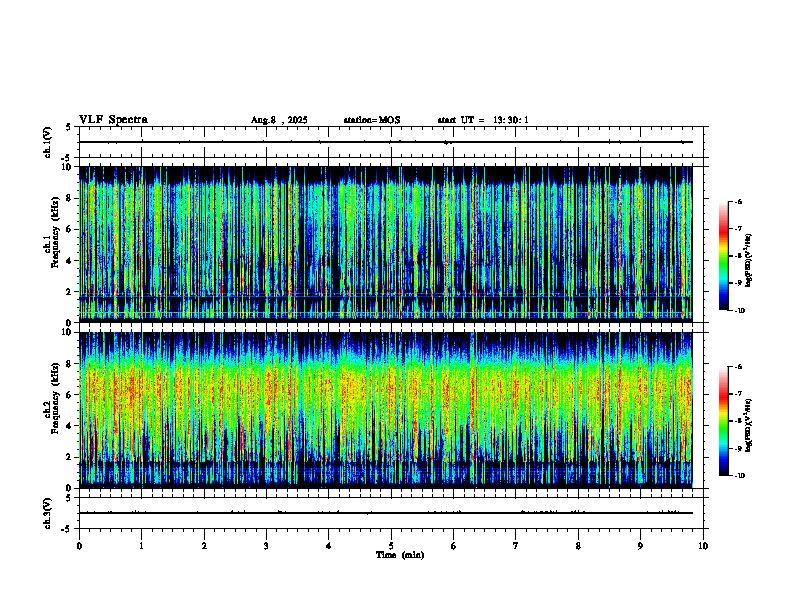
Task: Click the time axis tick label '8'
Action: 578,546
